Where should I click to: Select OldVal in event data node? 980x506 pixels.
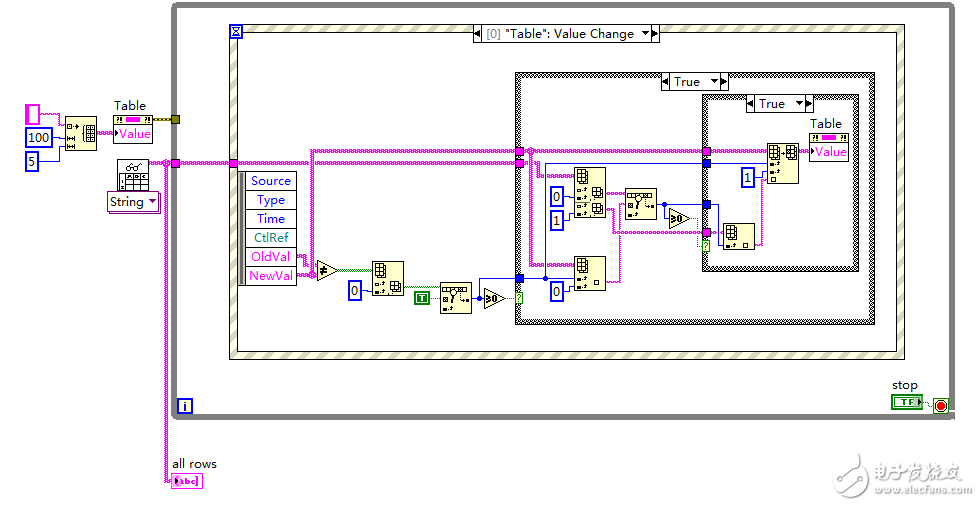coord(271,257)
